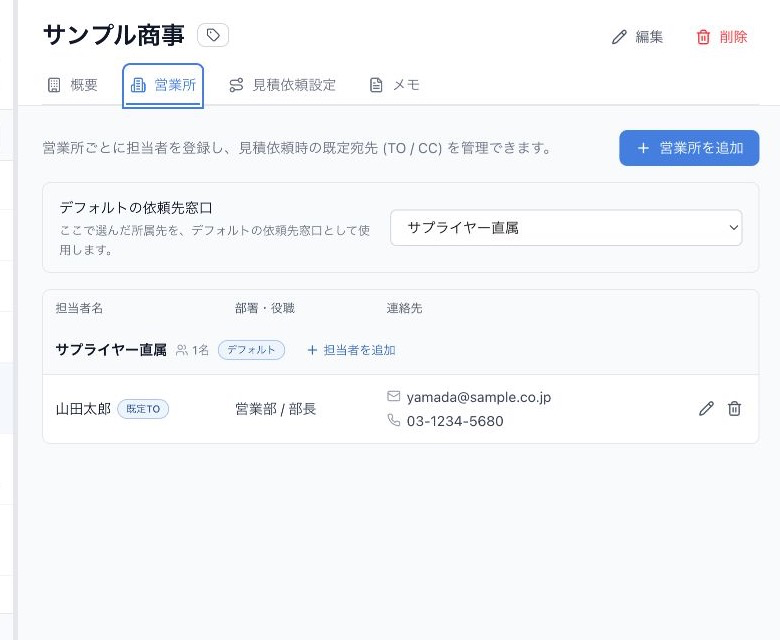Go to the メモ tab

tap(395, 85)
